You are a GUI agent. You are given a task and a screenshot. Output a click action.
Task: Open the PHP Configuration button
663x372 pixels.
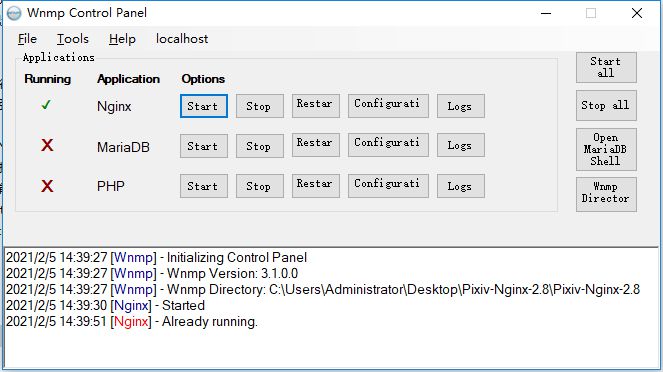click(x=388, y=186)
